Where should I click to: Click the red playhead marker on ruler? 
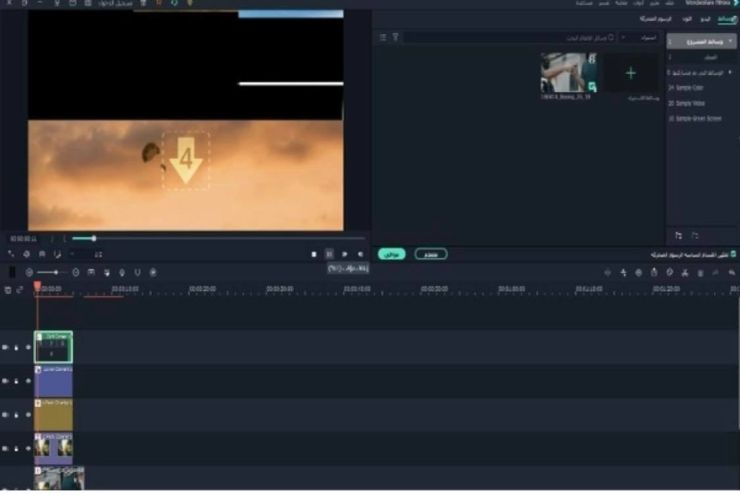tap(37, 286)
